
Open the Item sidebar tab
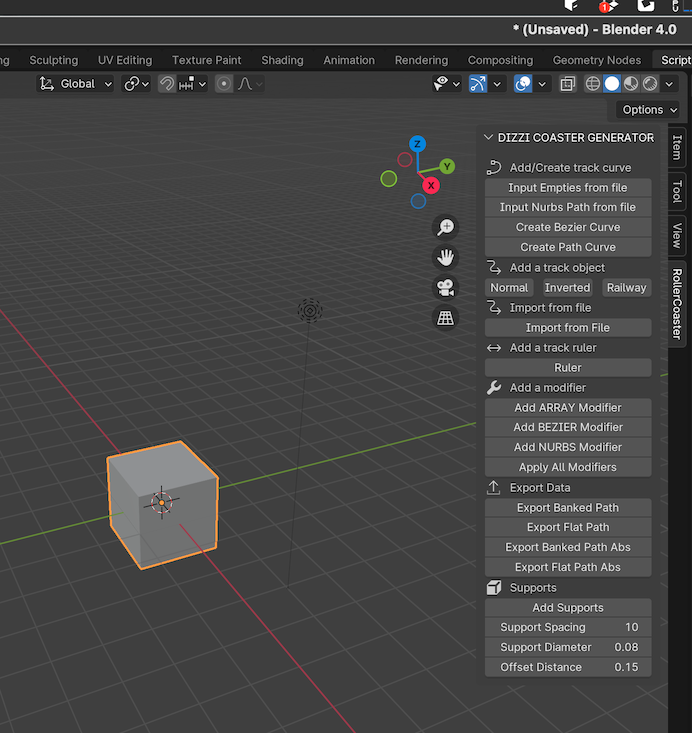click(x=677, y=147)
